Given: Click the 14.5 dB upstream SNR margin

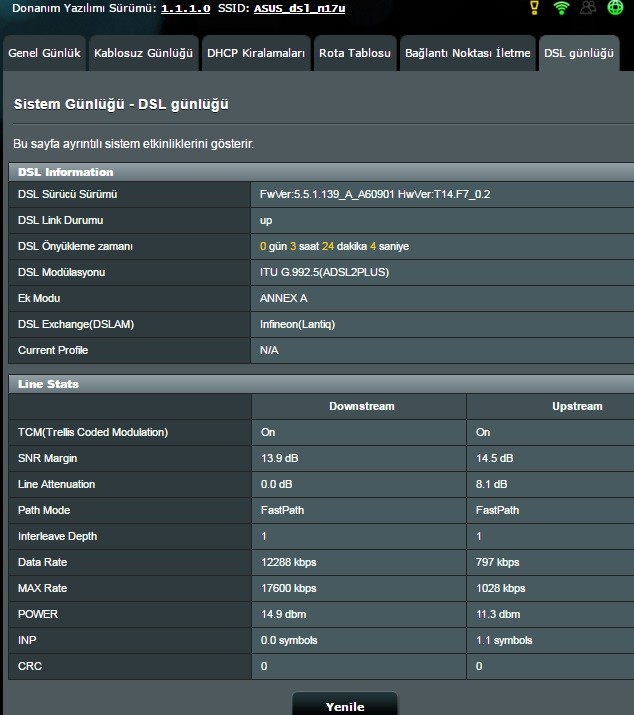Looking at the screenshot, I should click(x=494, y=458).
